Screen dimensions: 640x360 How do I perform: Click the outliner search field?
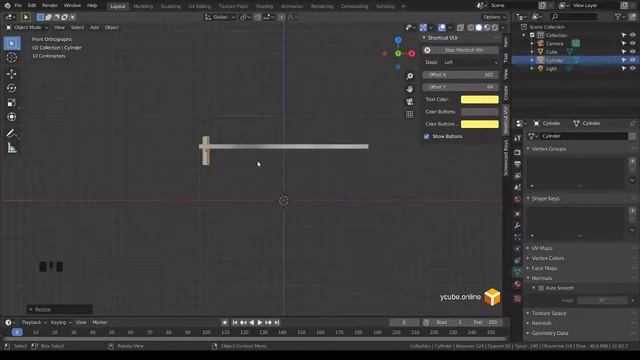click(x=574, y=17)
